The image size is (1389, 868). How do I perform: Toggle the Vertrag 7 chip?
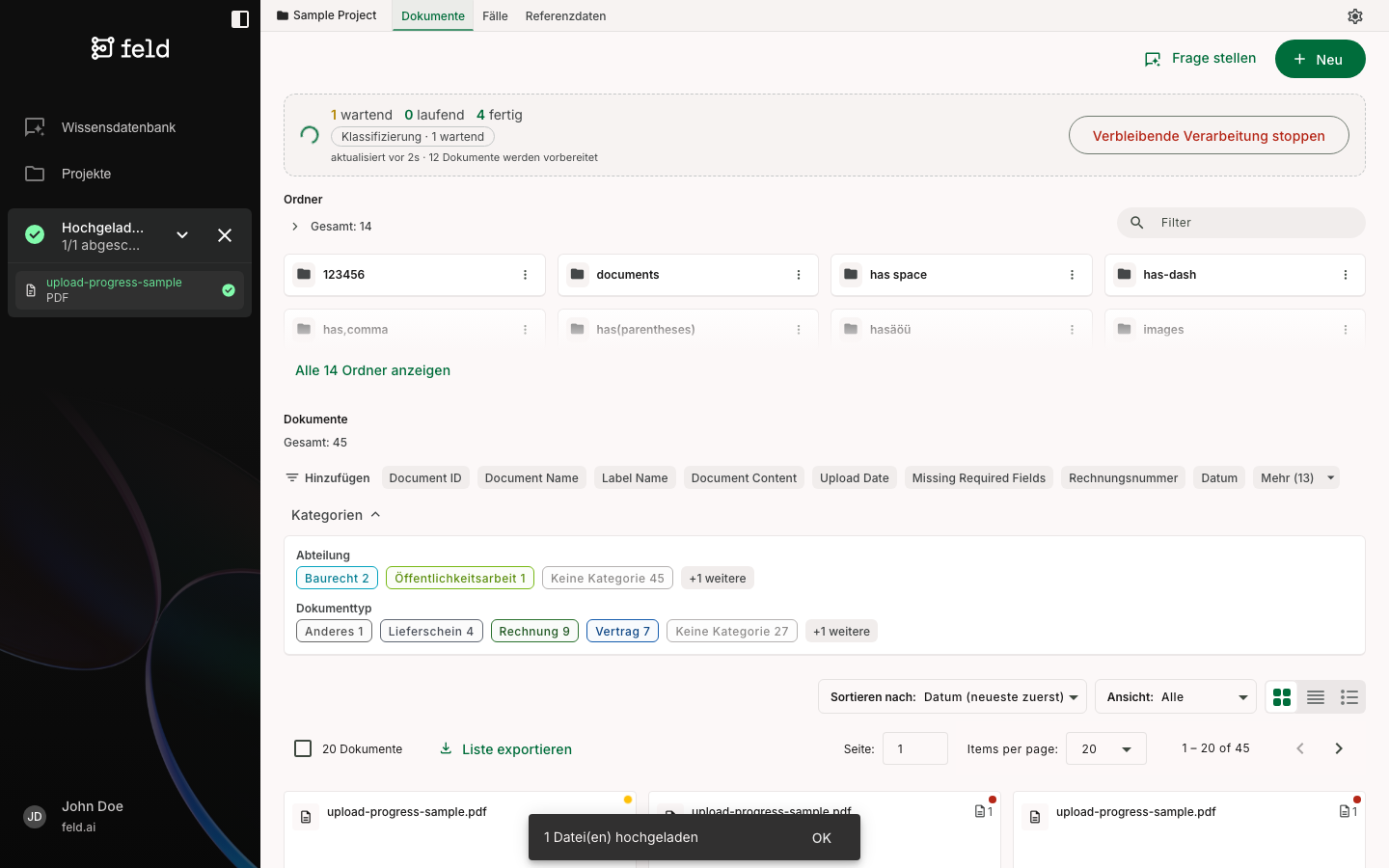click(622, 632)
